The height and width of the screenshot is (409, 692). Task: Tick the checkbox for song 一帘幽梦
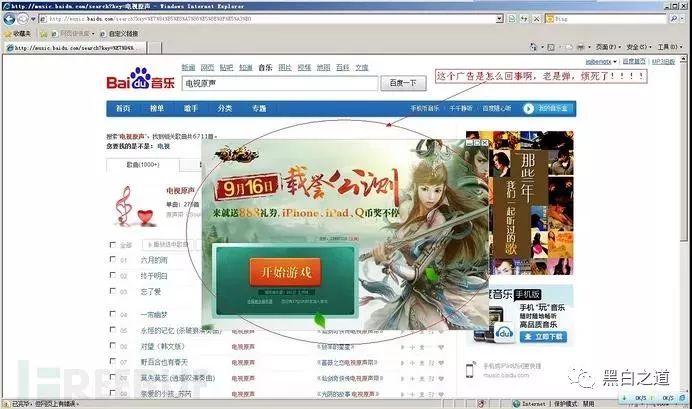click(x=113, y=314)
